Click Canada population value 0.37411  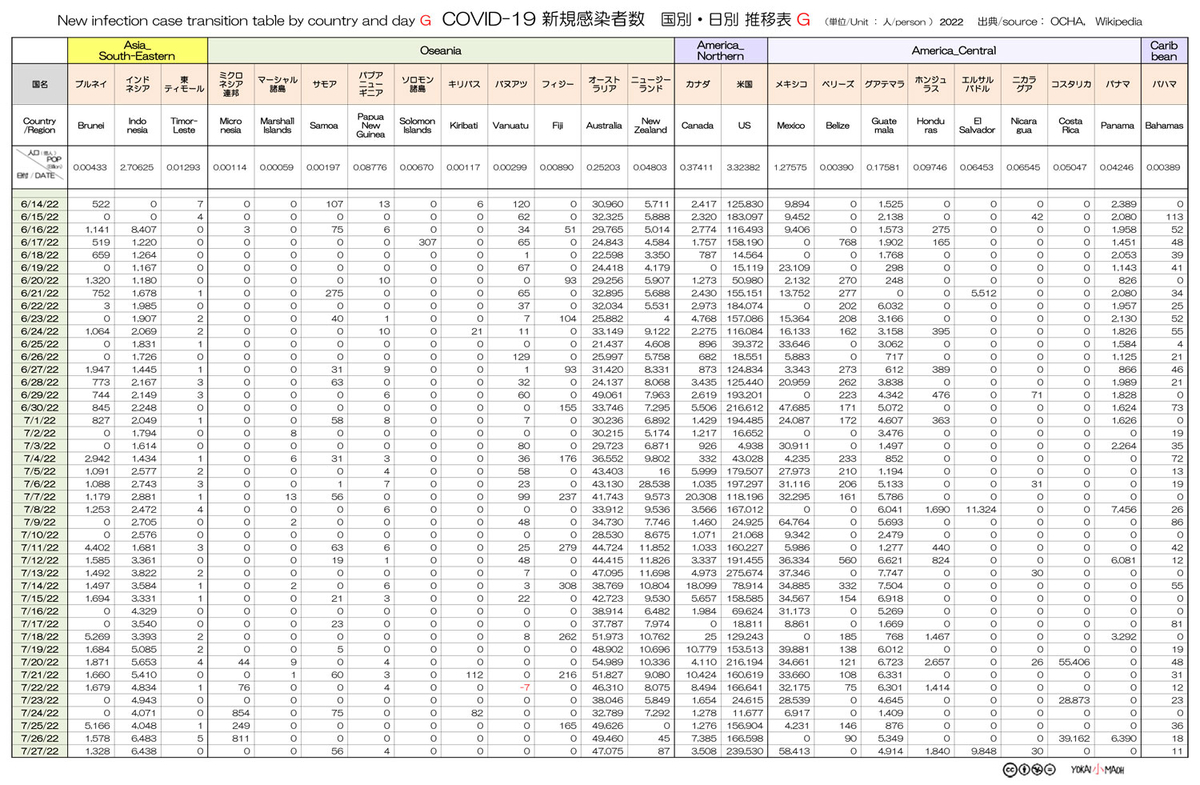(697, 167)
